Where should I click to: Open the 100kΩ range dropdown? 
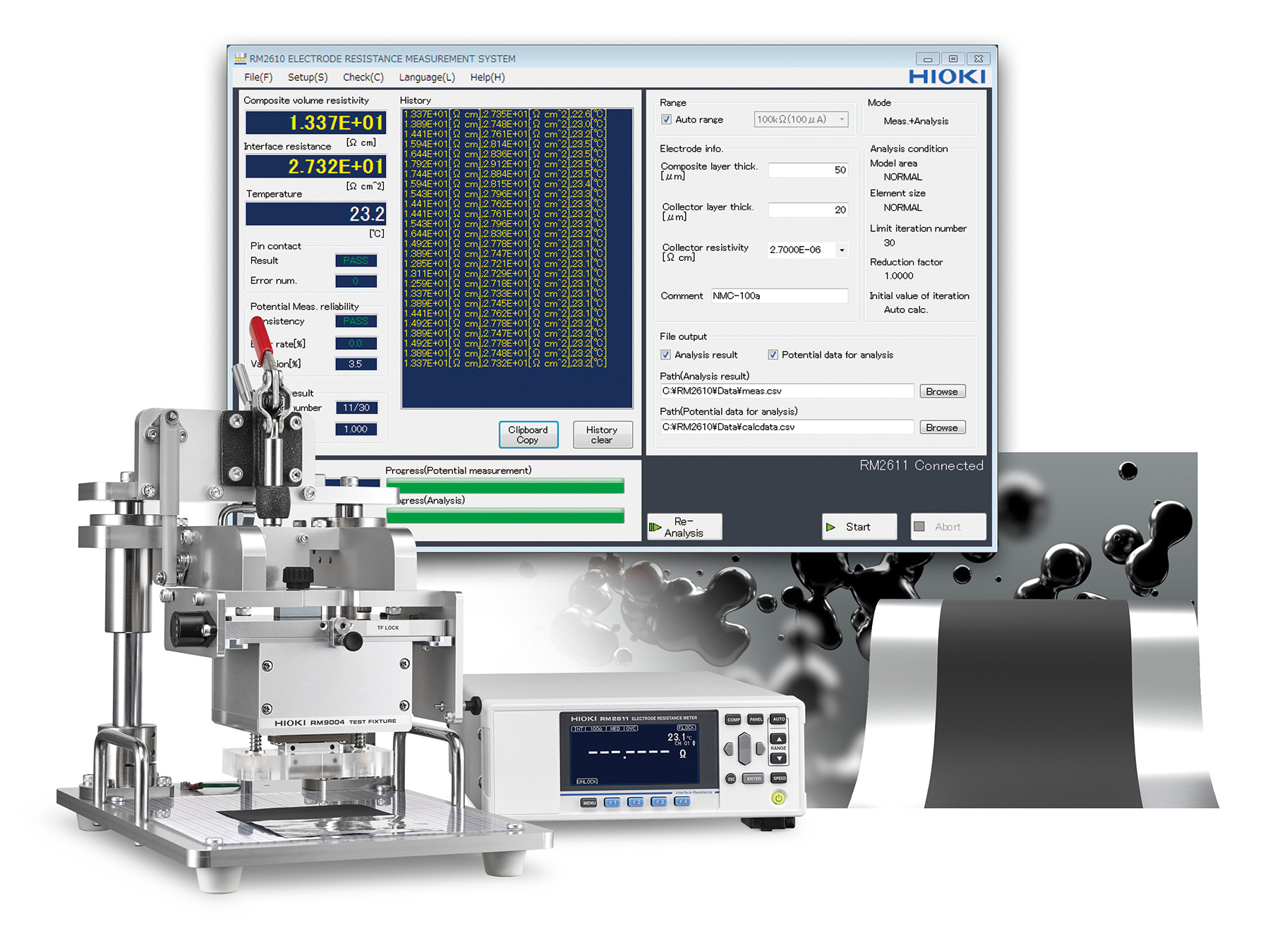[842, 119]
